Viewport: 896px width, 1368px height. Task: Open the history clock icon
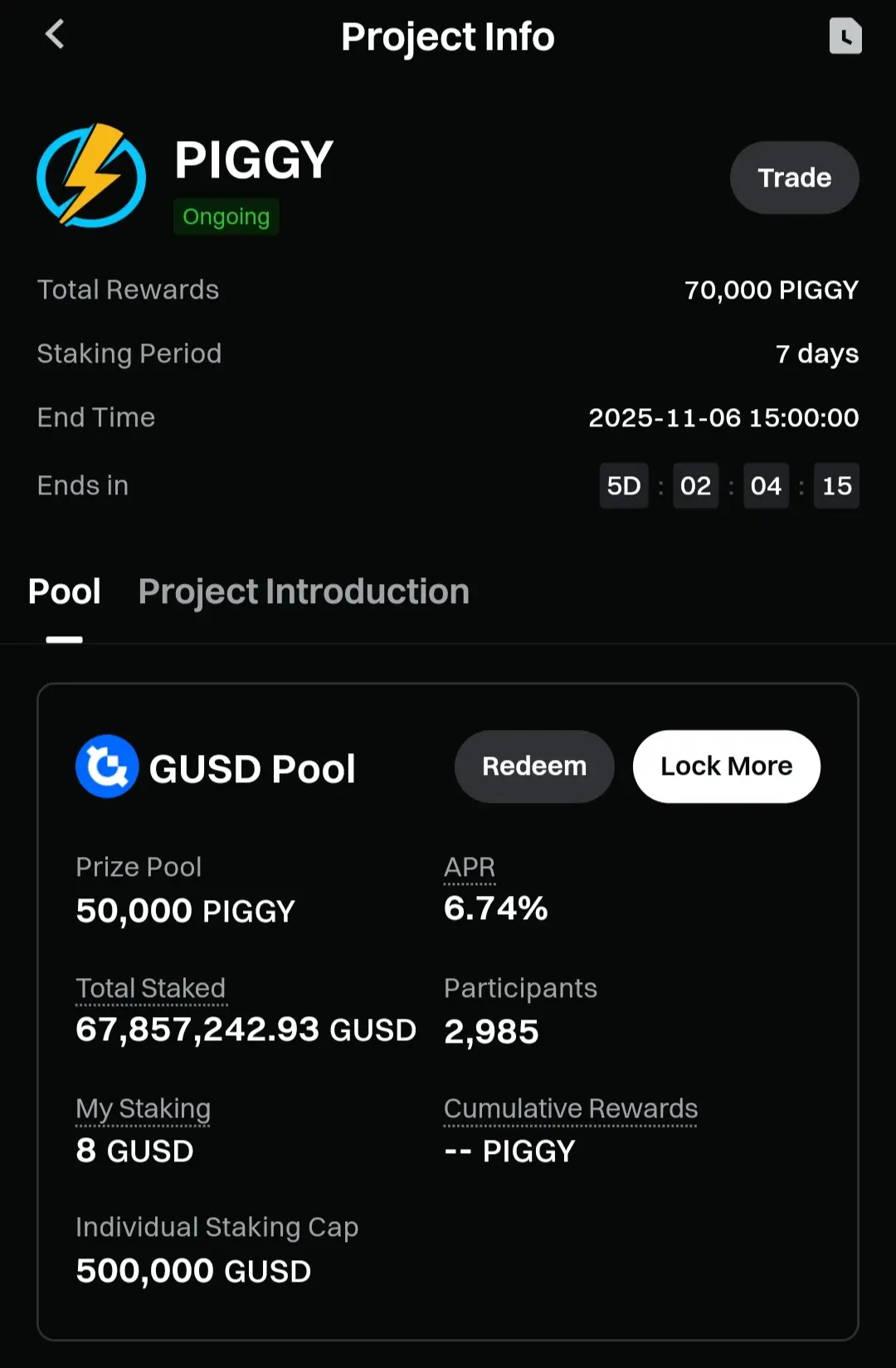pyautogui.click(x=845, y=37)
